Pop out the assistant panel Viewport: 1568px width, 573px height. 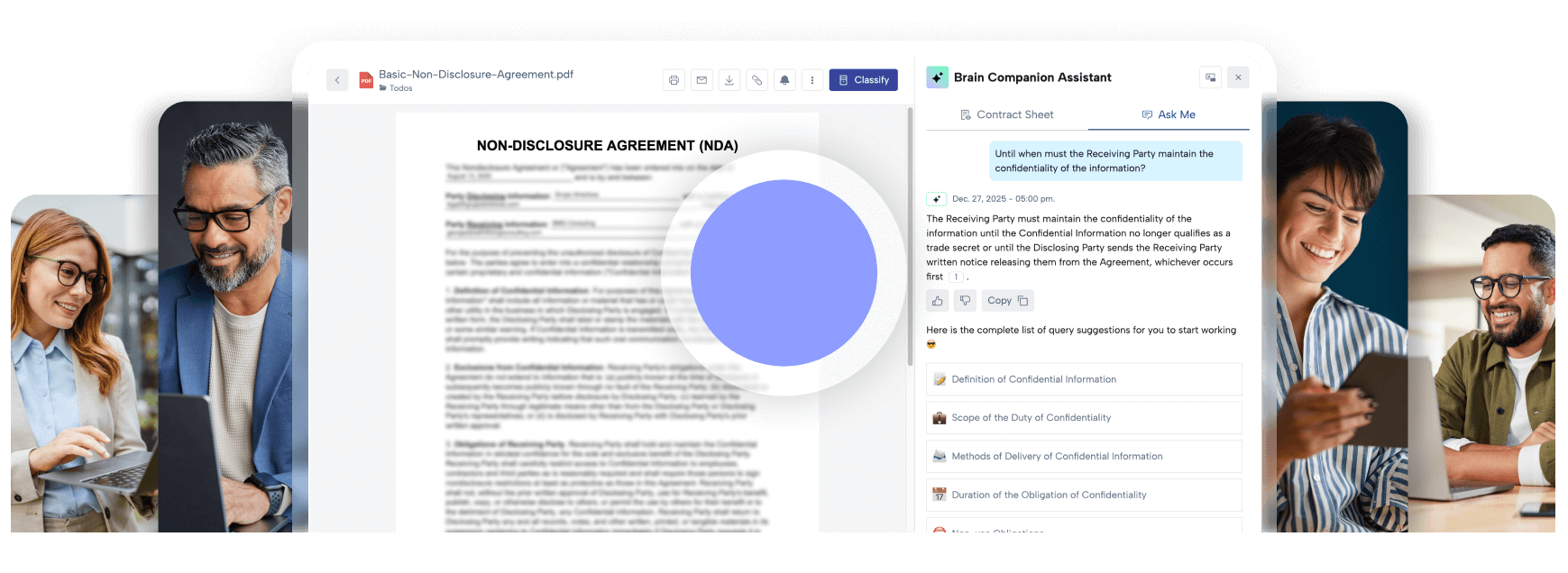(x=1210, y=77)
